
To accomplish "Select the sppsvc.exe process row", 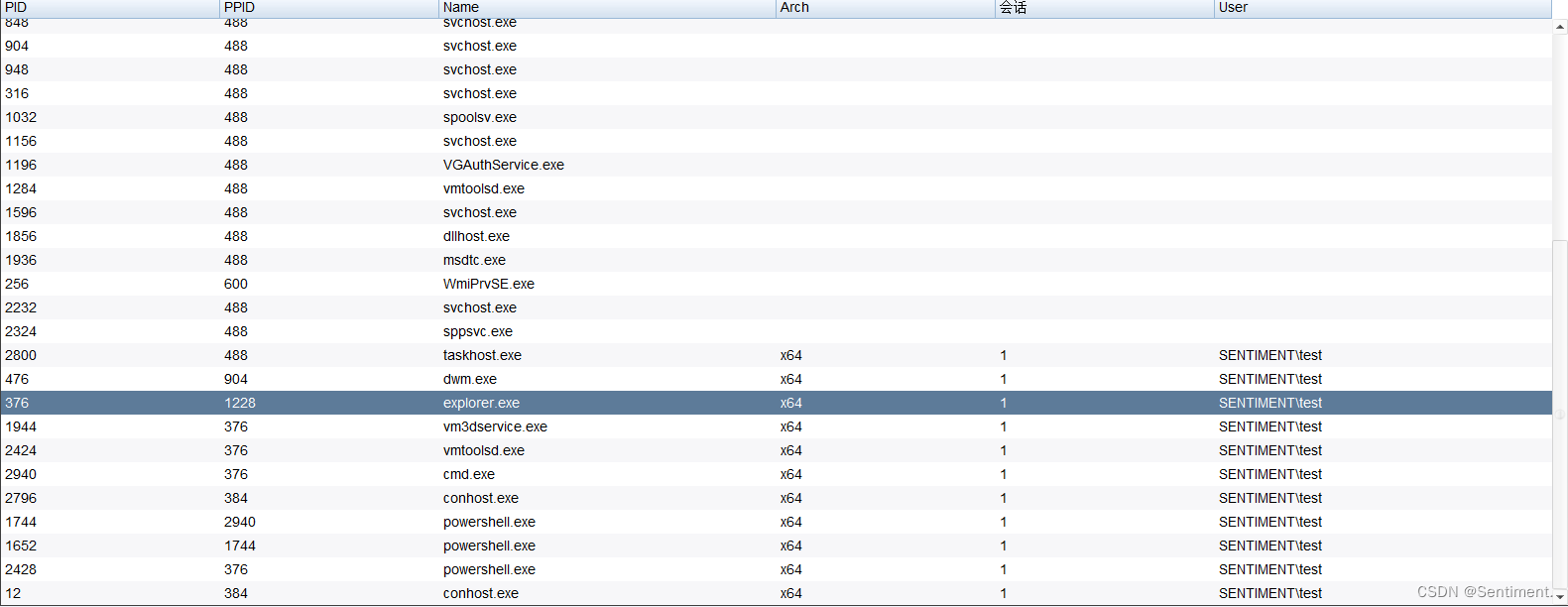I will coord(776,331).
